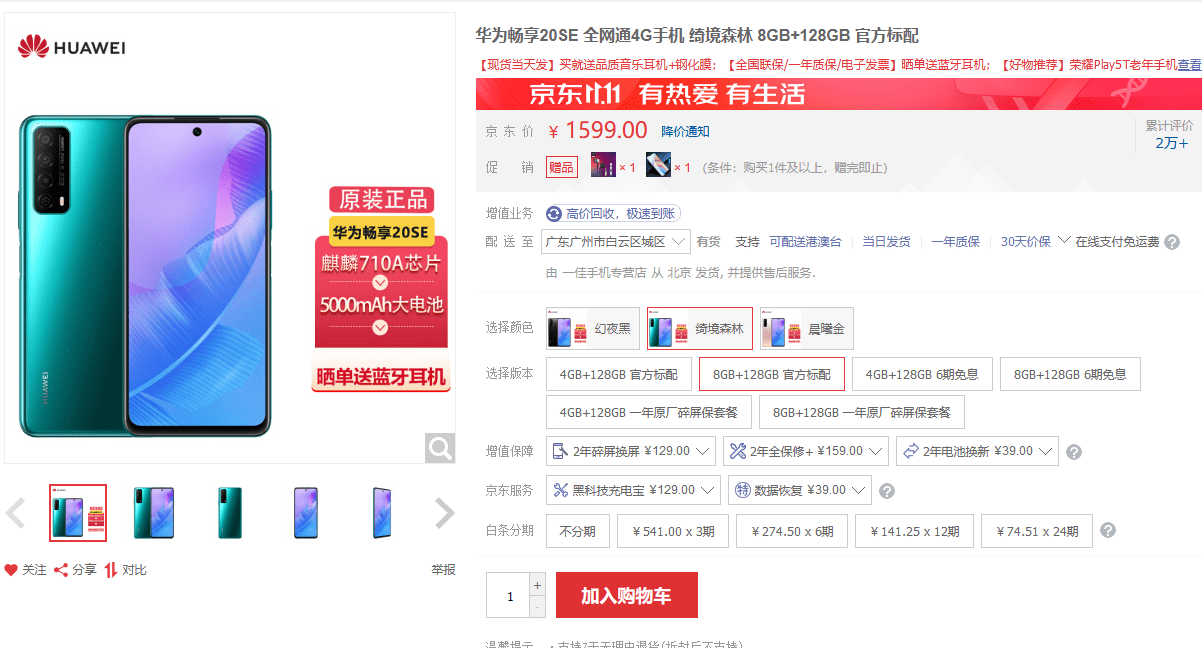The width and height of the screenshot is (1202, 648).
Task: Click the 对比 compare icon
Action: pos(111,570)
